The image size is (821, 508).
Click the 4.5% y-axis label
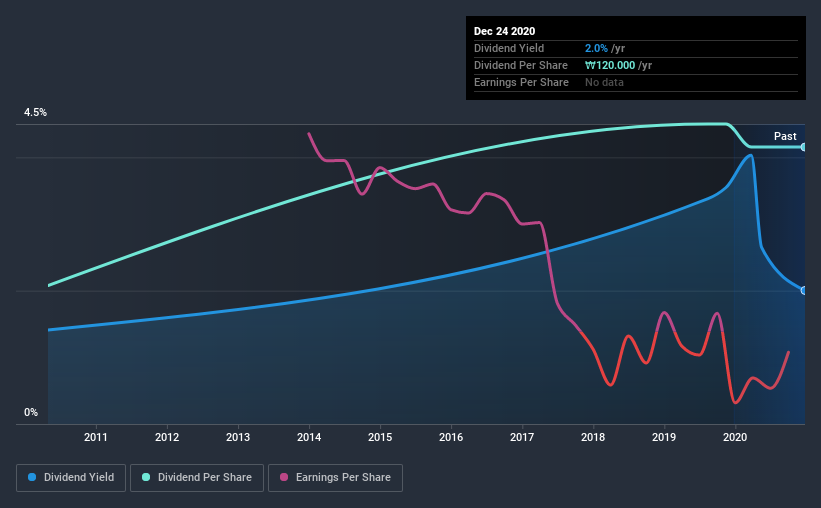coord(35,113)
